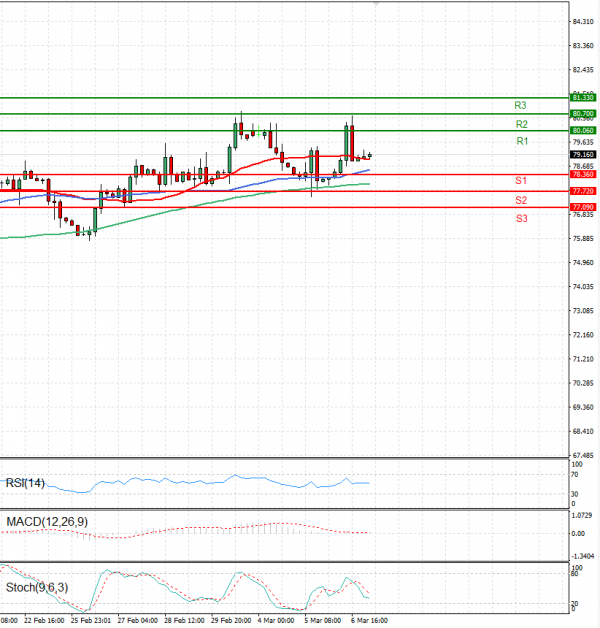Click the 74.960 price axis value
The width and height of the screenshot is (600, 628).
(583, 263)
